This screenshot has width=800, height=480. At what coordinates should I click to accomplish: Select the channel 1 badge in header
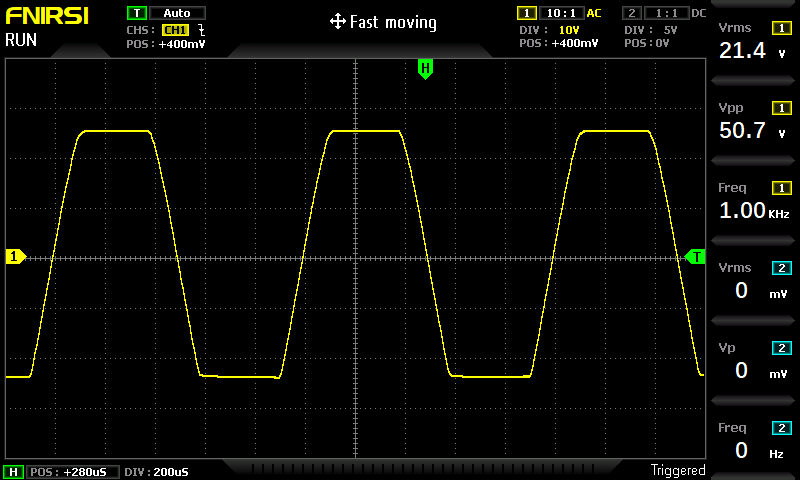click(527, 13)
